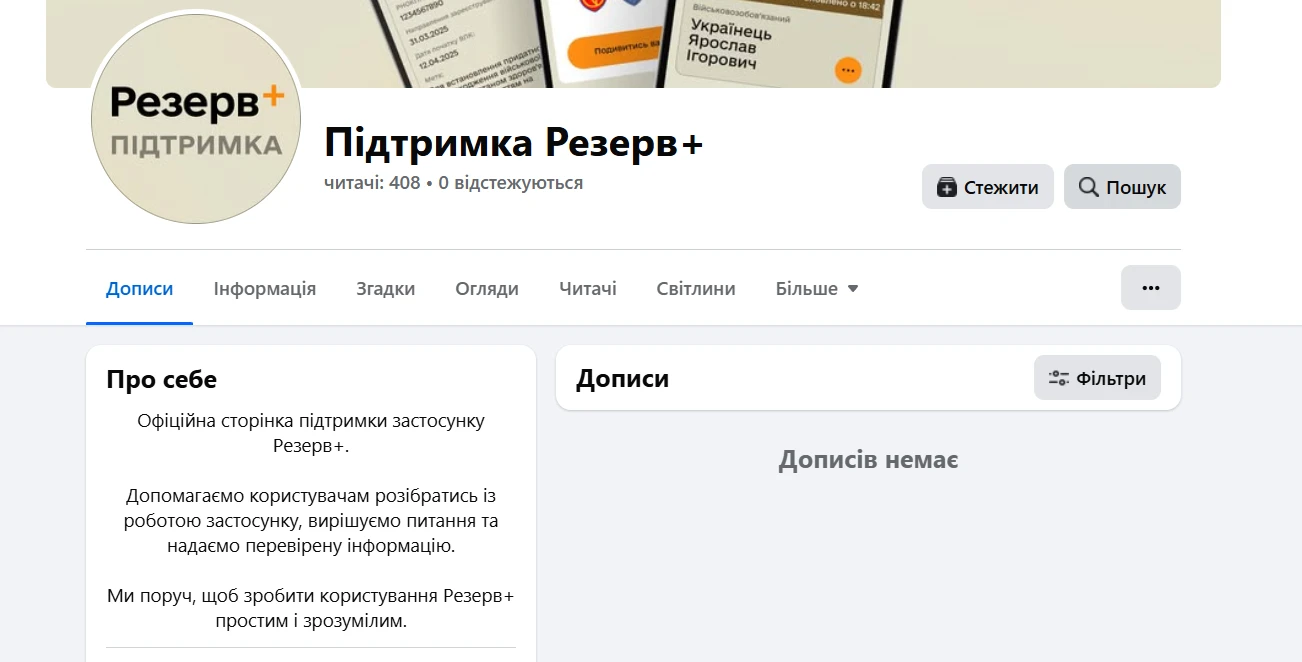Open the three-dots page options menu
This screenshot has height=662, width=1302.
tap(1151, 288)
